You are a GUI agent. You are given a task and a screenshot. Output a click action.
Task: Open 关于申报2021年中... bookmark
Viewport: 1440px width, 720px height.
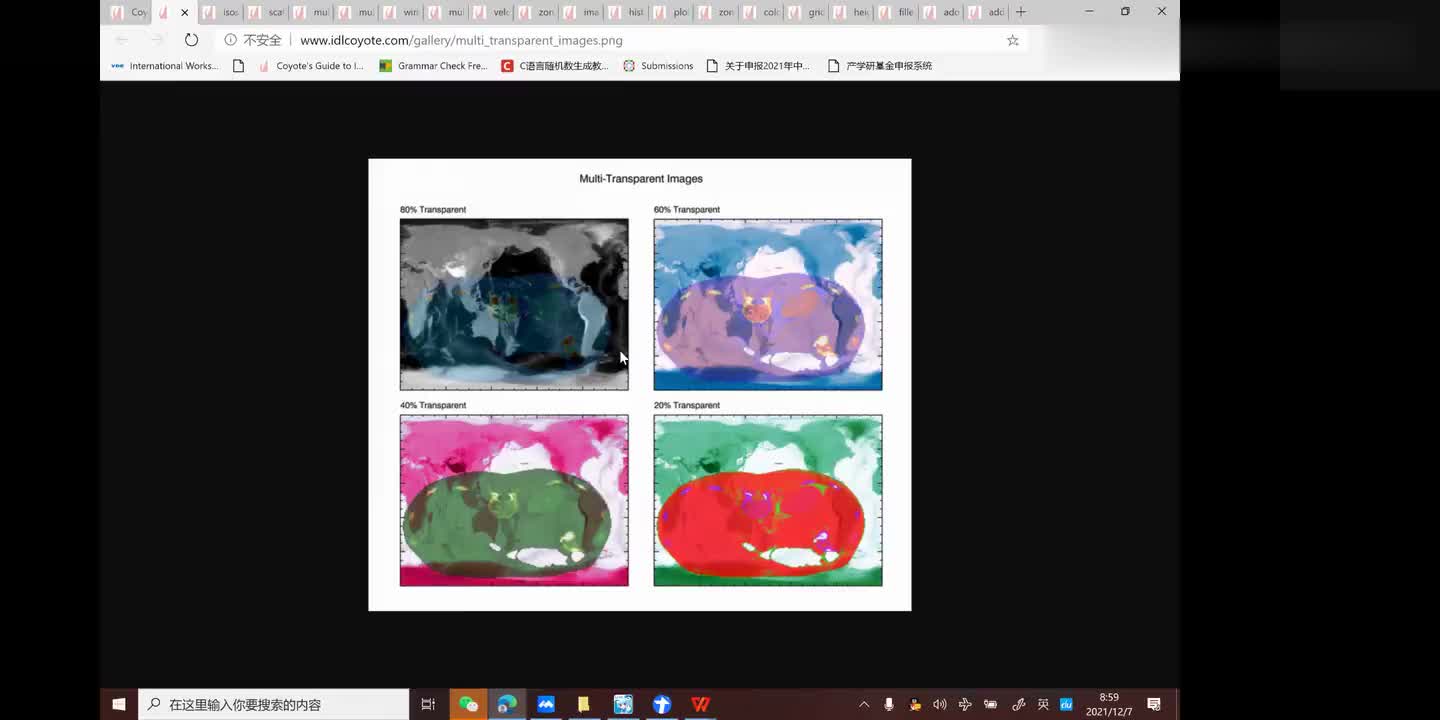758,66
